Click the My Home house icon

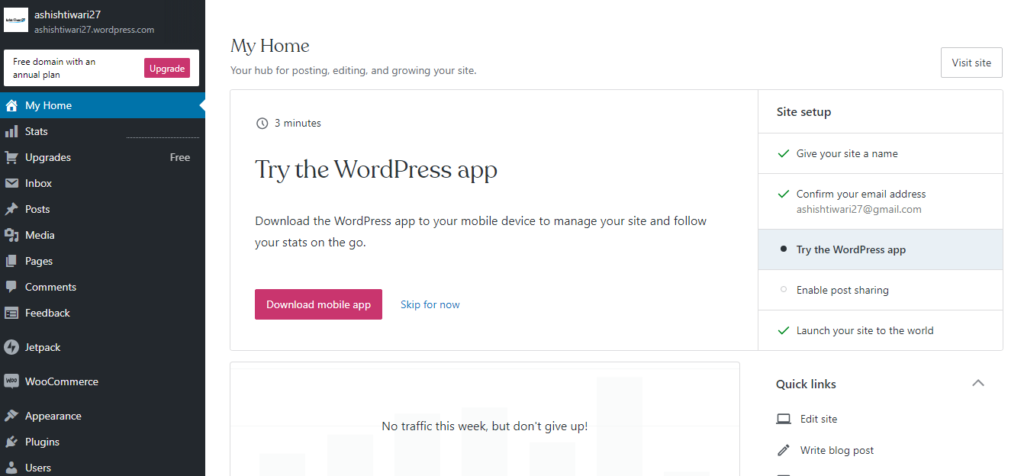11,106
